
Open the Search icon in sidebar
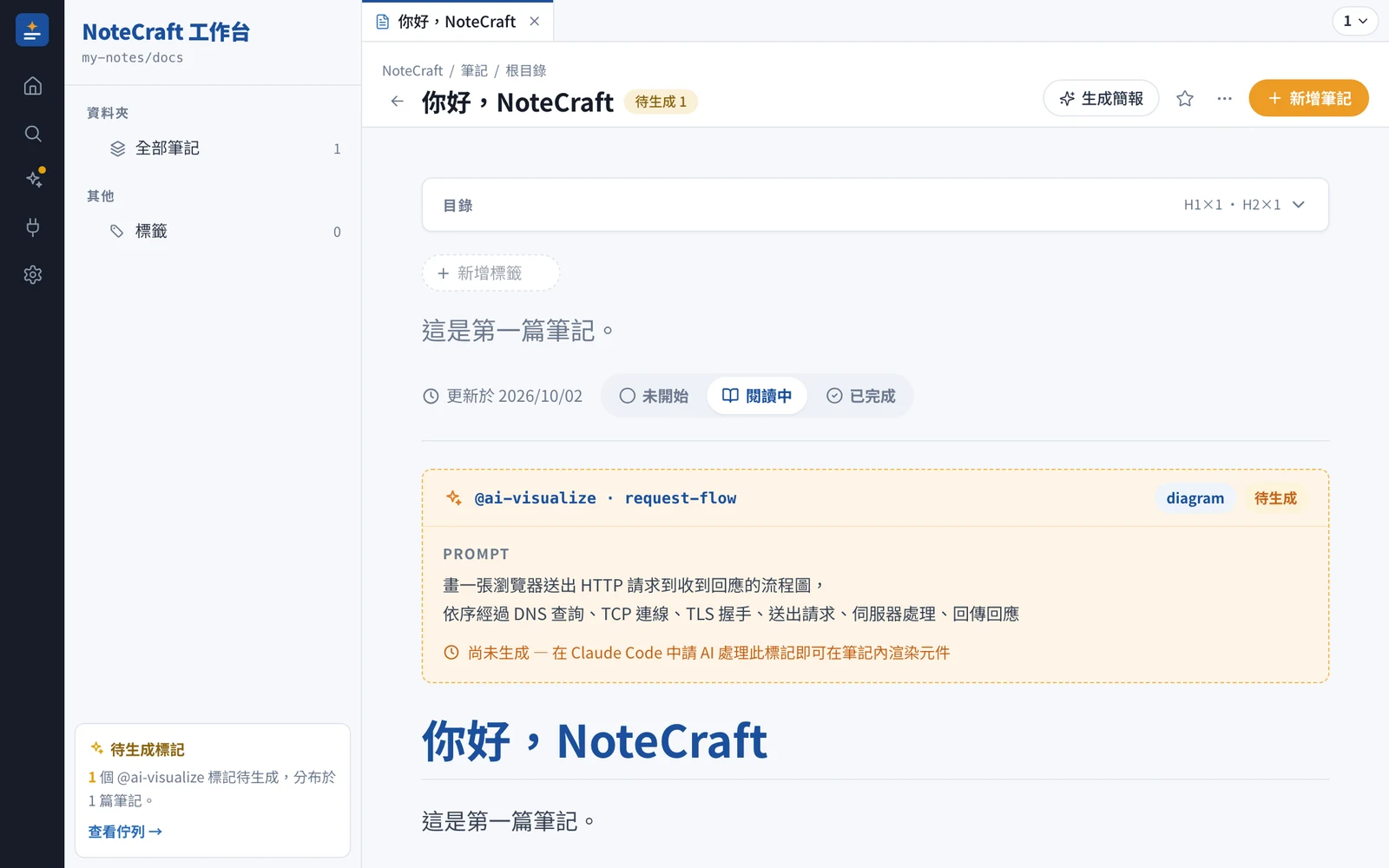pyautogui.click(x=33, y=134)
